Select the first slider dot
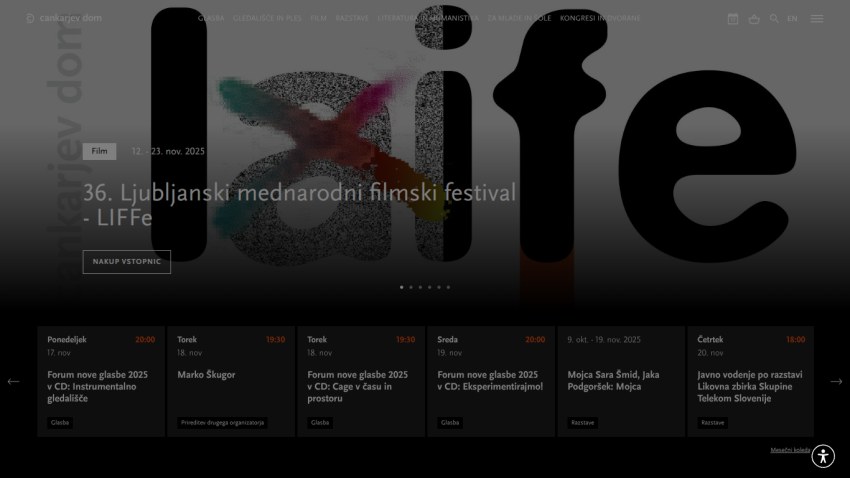The width and height of the screenshot is (850, 478). [402, 287]
